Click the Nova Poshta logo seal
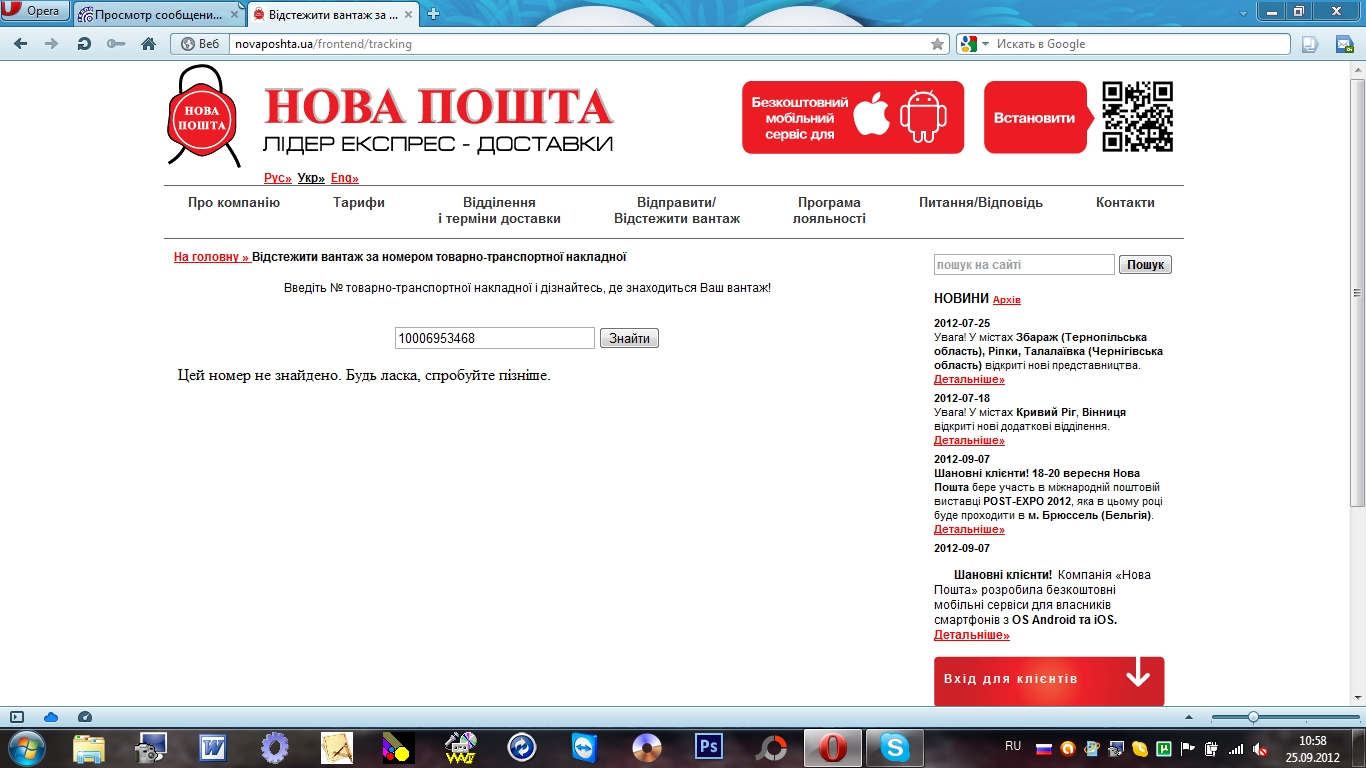1366x768 pixels. pos(203,117)
